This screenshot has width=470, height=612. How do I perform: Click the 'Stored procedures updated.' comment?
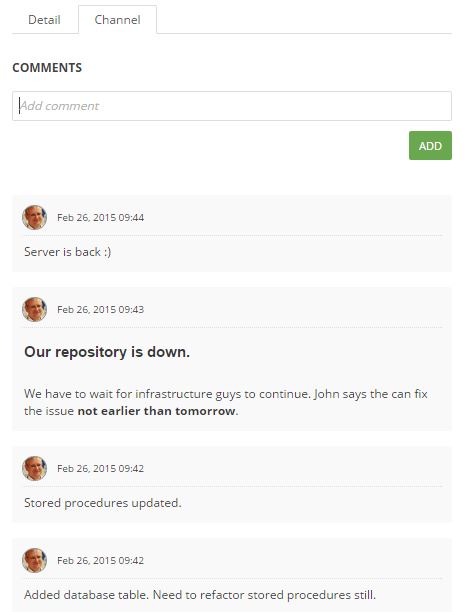click(x=103, y=503)
